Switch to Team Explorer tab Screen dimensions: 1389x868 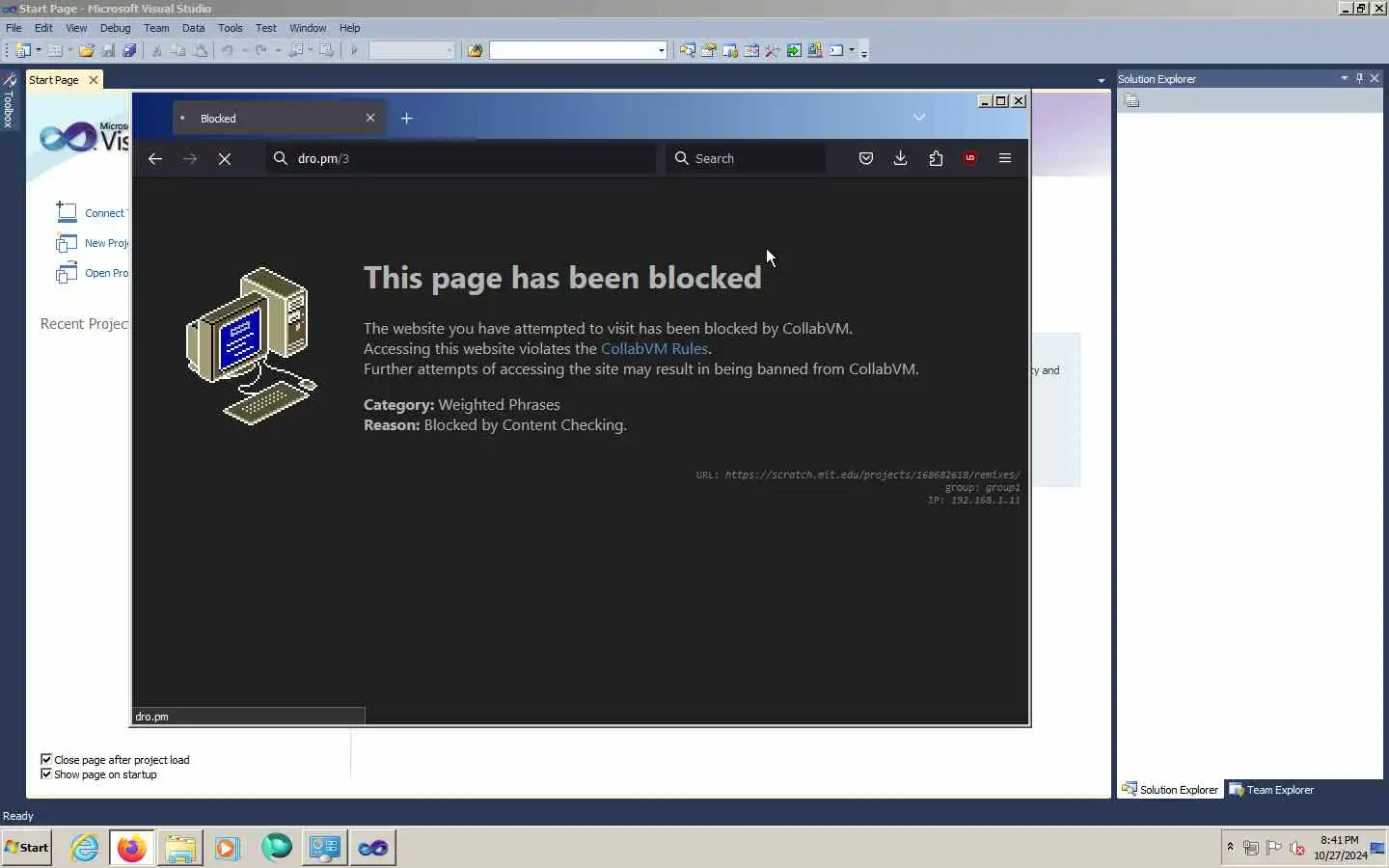pos(1271,790)
